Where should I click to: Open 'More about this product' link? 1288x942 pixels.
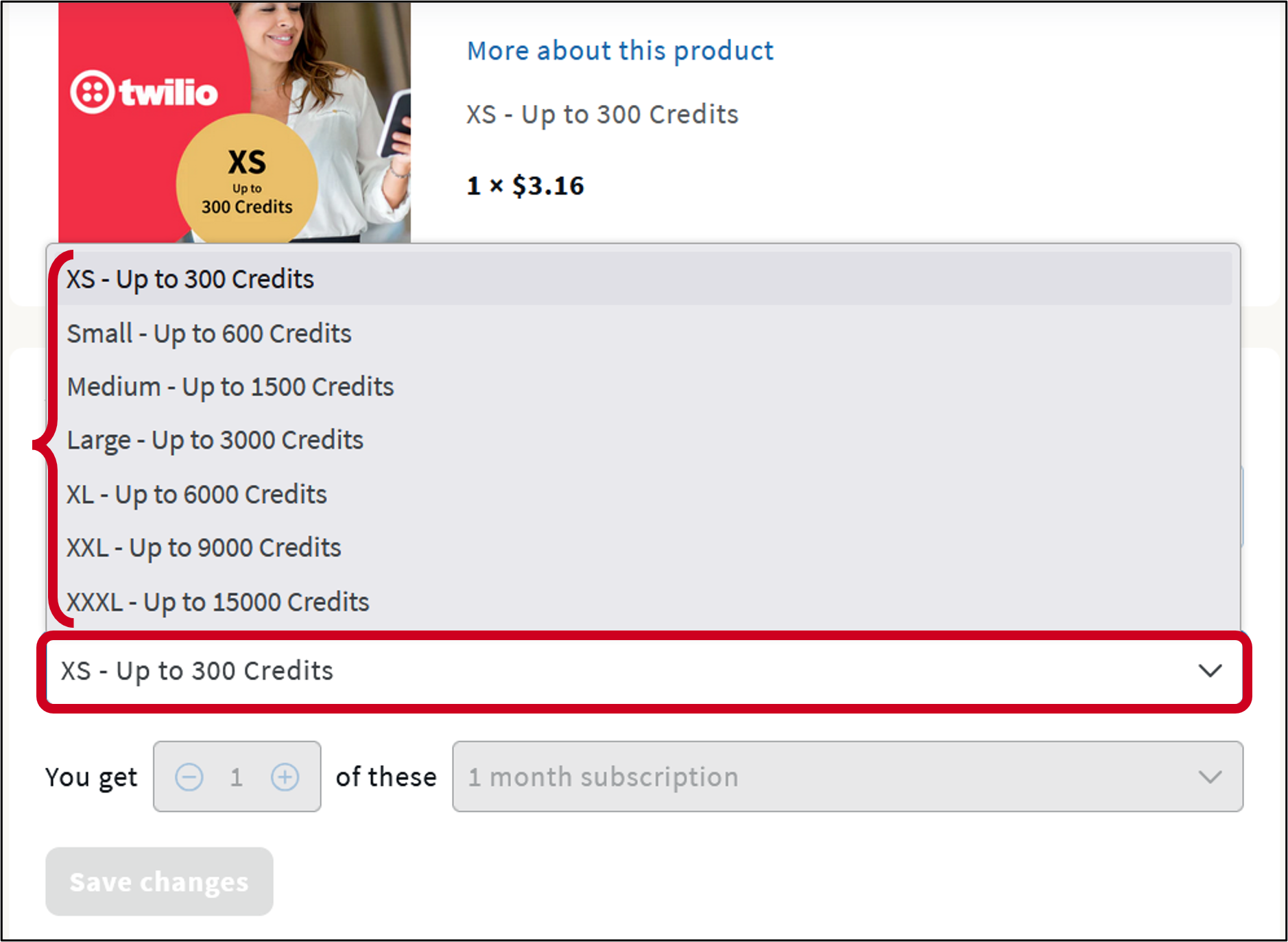click(x=619, y=50)
